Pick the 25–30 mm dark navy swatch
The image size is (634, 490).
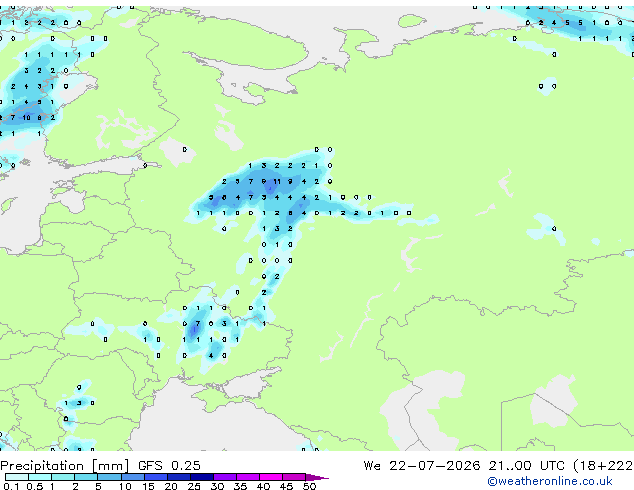(201, 477)
